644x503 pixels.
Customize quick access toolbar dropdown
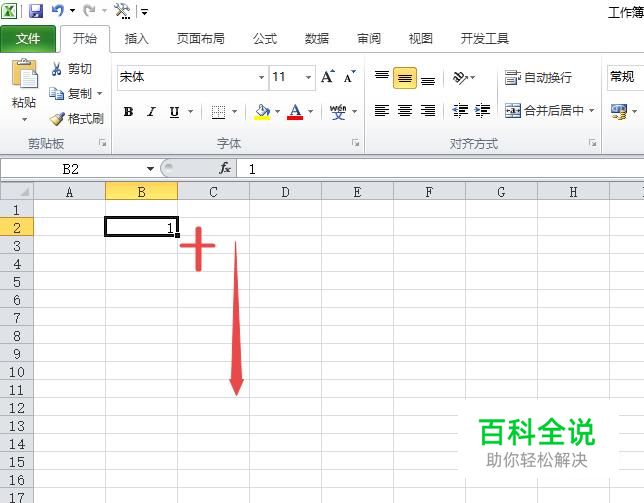pyautogui.click(x=145, y=12)
